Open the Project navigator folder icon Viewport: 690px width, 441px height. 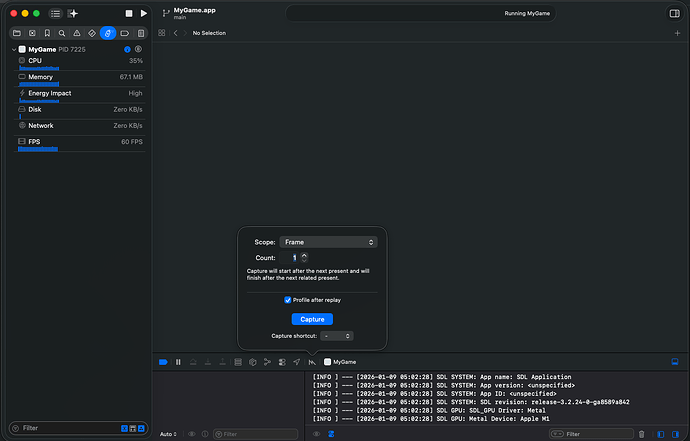18,33
